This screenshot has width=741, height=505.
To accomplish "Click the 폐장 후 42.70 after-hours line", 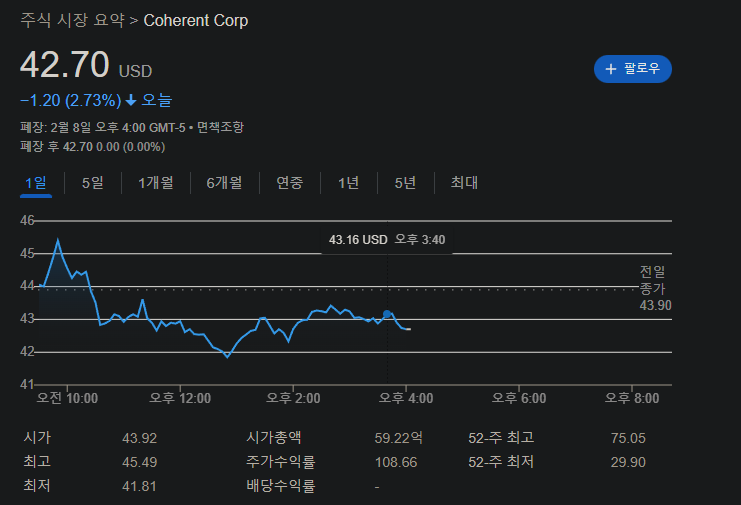I will 93,147.
